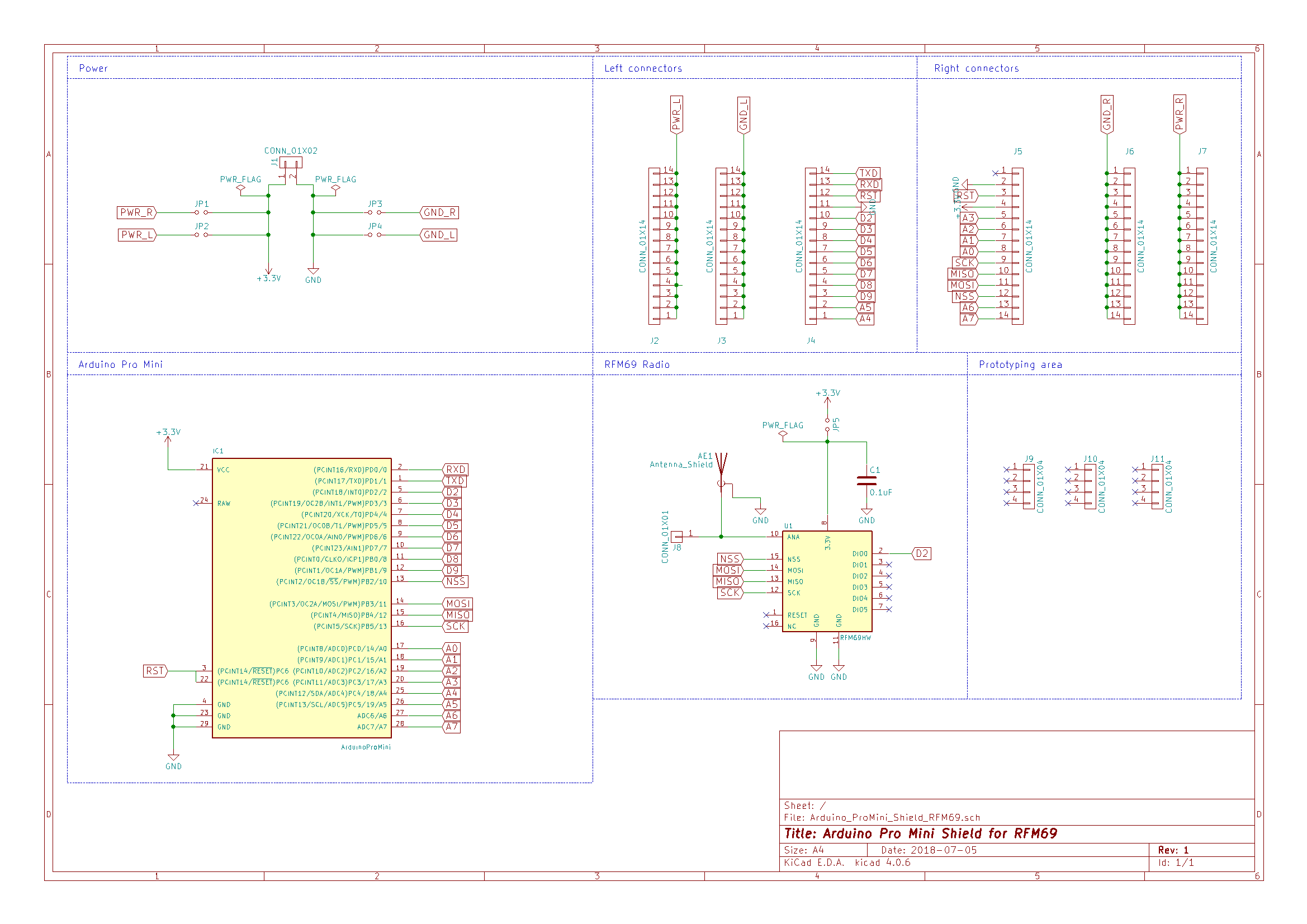Screen dimensions: 1307x924
Task: Click the J9 CONN_01X04 prototyping connector
Action: (1029, 486)
